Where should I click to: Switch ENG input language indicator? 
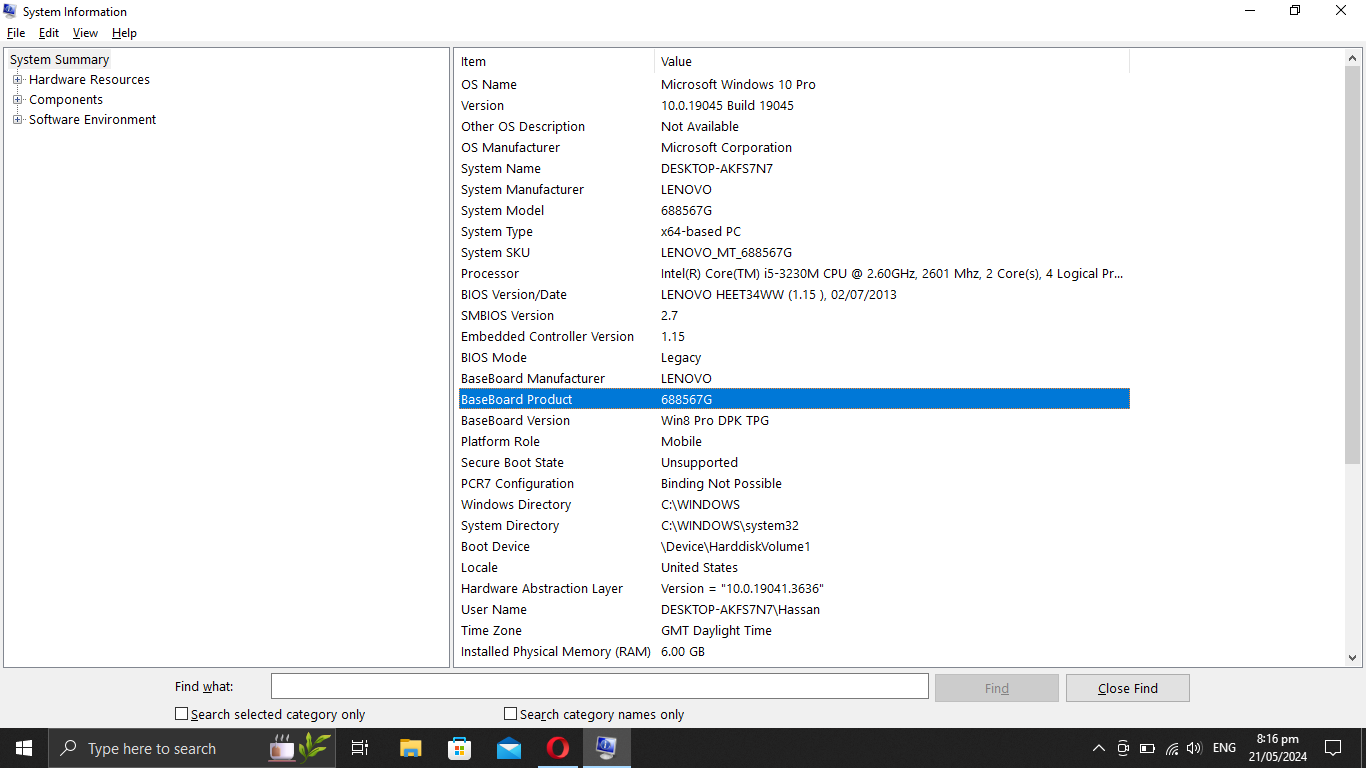pos(1224,748)
